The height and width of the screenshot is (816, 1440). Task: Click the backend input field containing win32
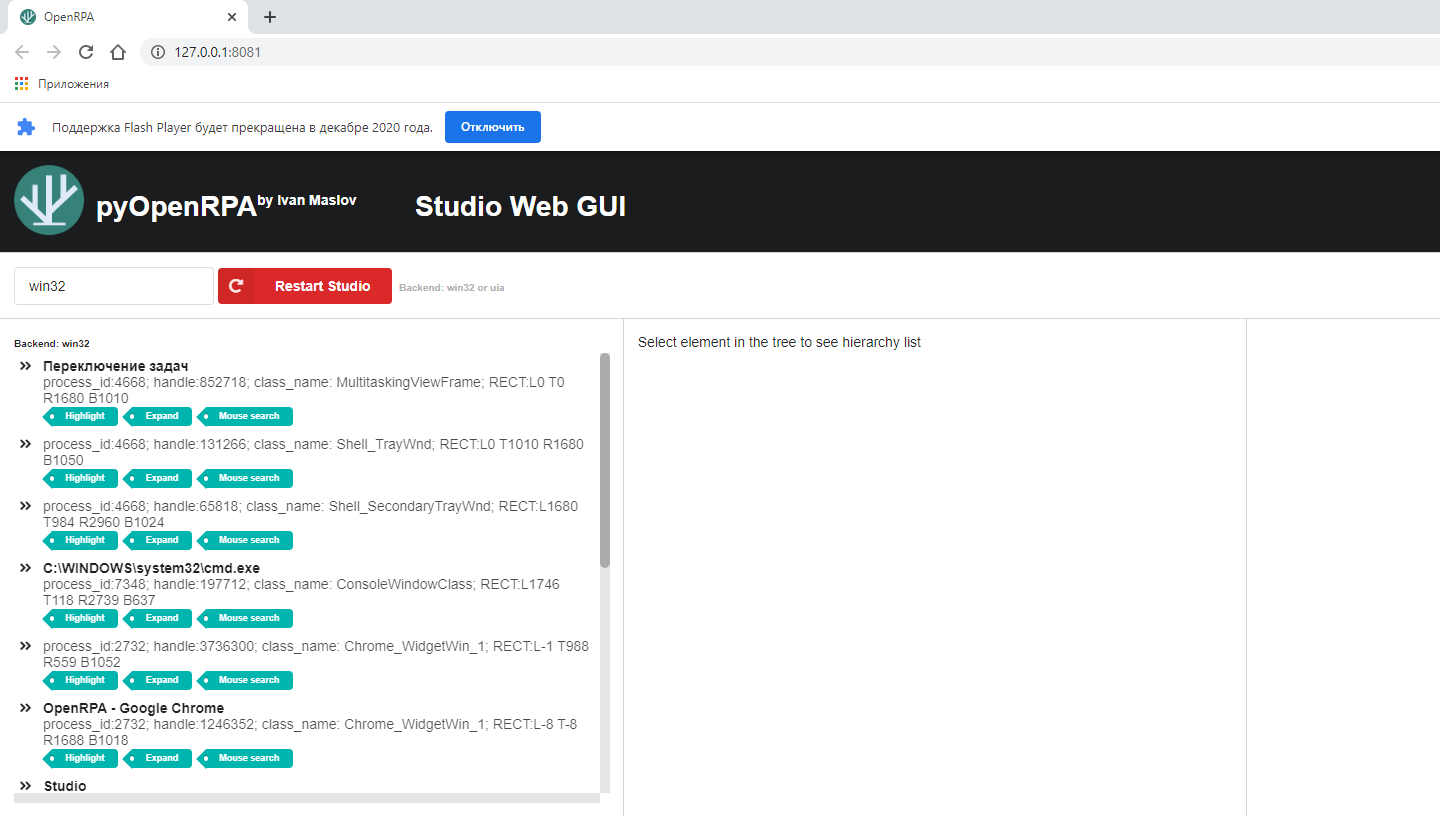114,286
